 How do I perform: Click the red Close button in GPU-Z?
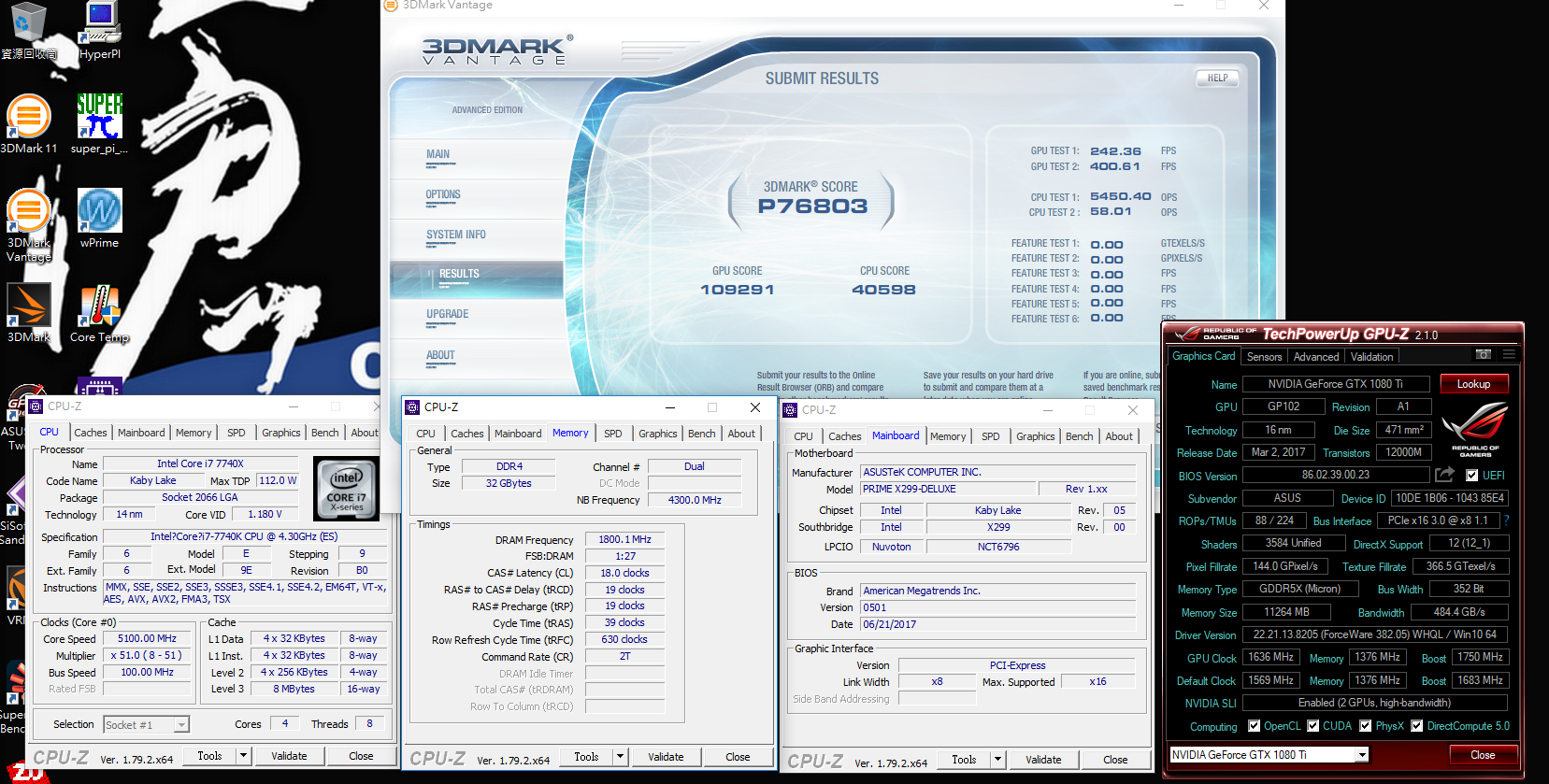(1483, 755)
